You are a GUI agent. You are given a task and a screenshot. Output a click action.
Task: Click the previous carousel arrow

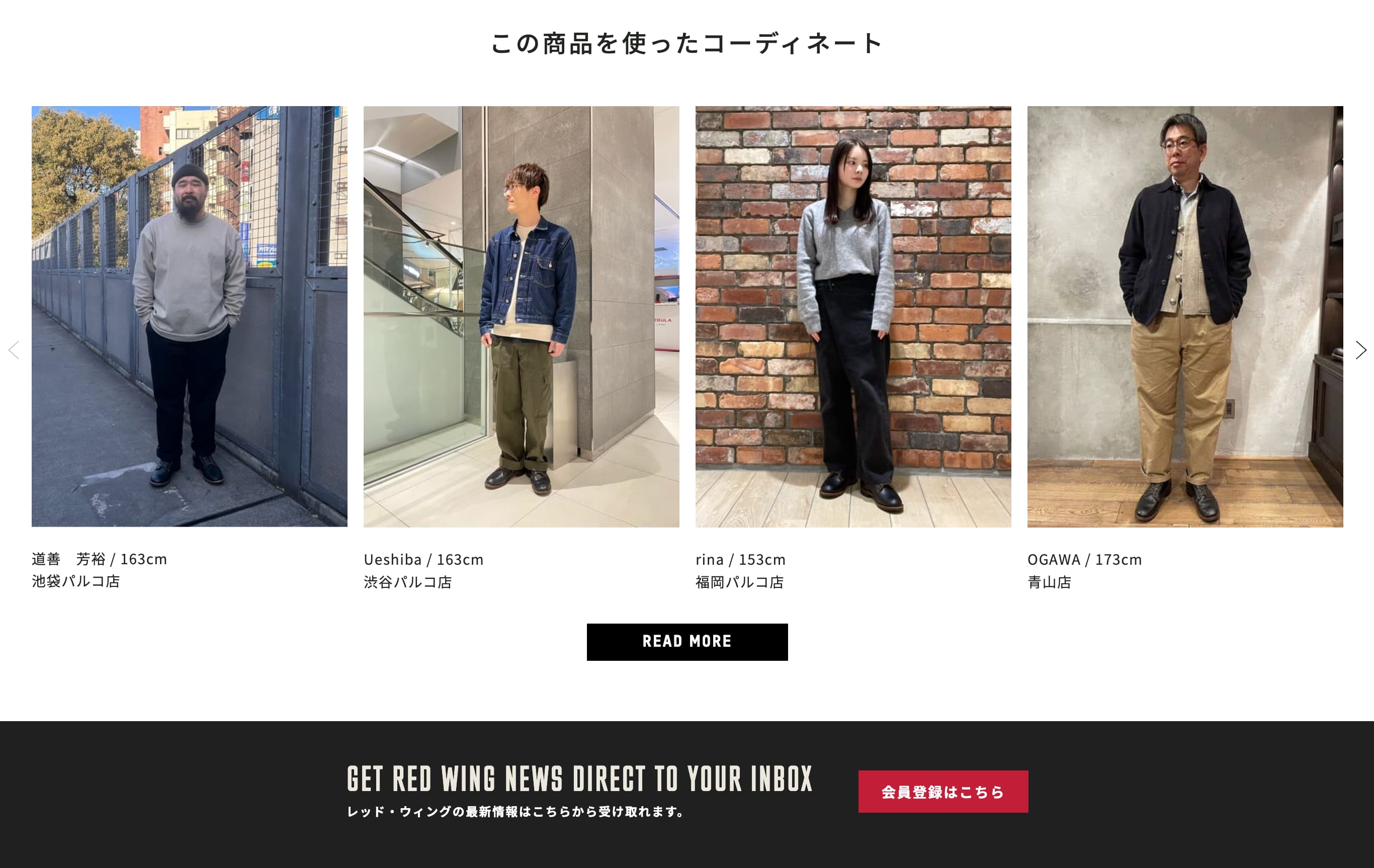tap(14, 350)
